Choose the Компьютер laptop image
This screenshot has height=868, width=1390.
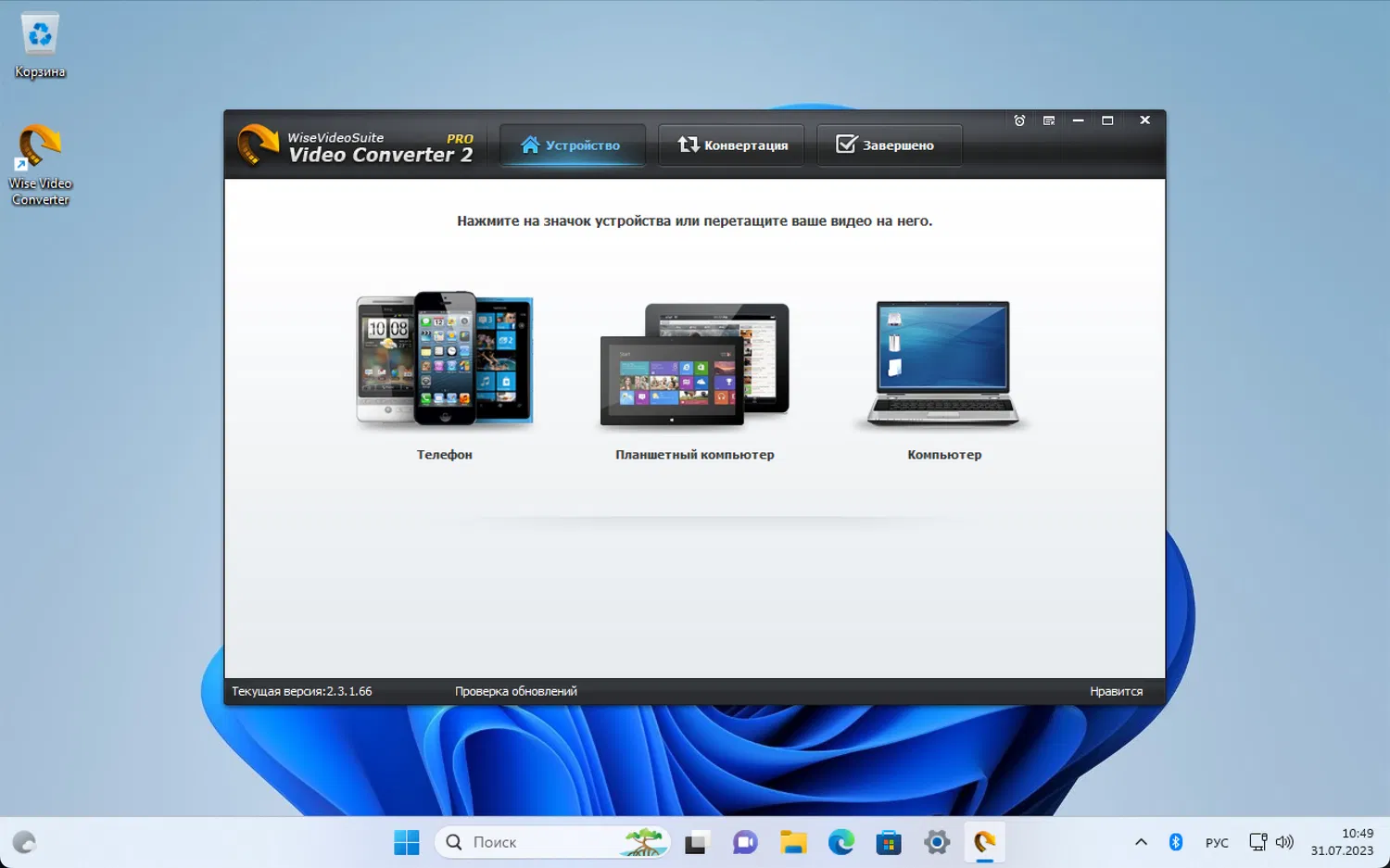pos(943,363)
